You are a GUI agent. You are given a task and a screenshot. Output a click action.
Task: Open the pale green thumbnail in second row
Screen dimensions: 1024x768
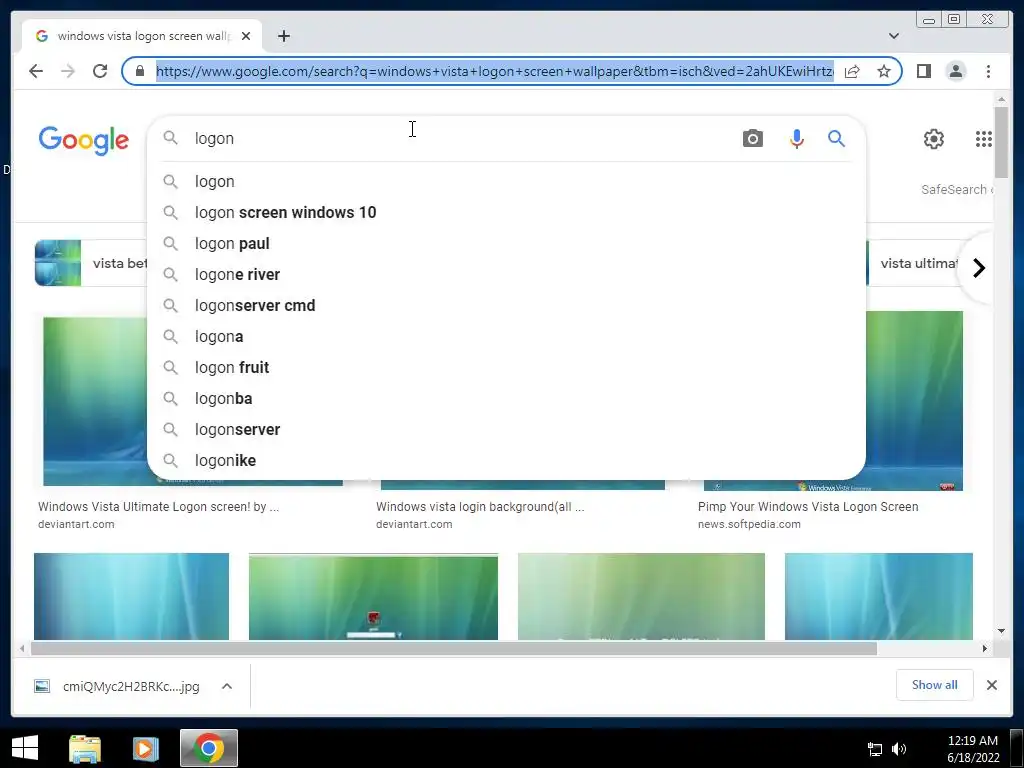641,597
